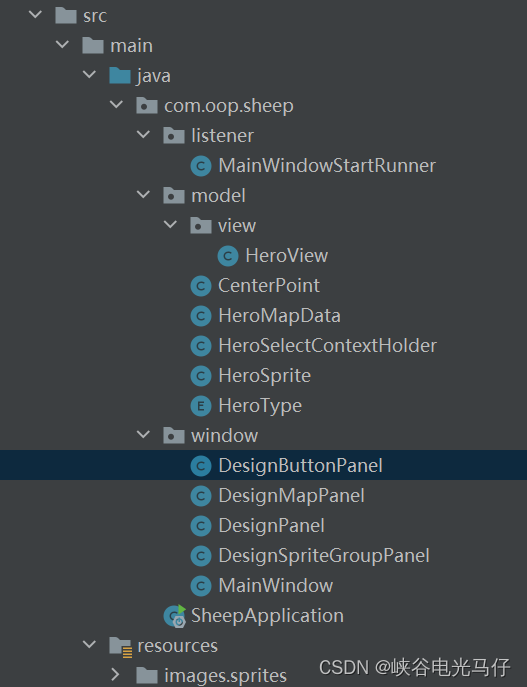
Task: Select the java folder label
Action: 154,76
